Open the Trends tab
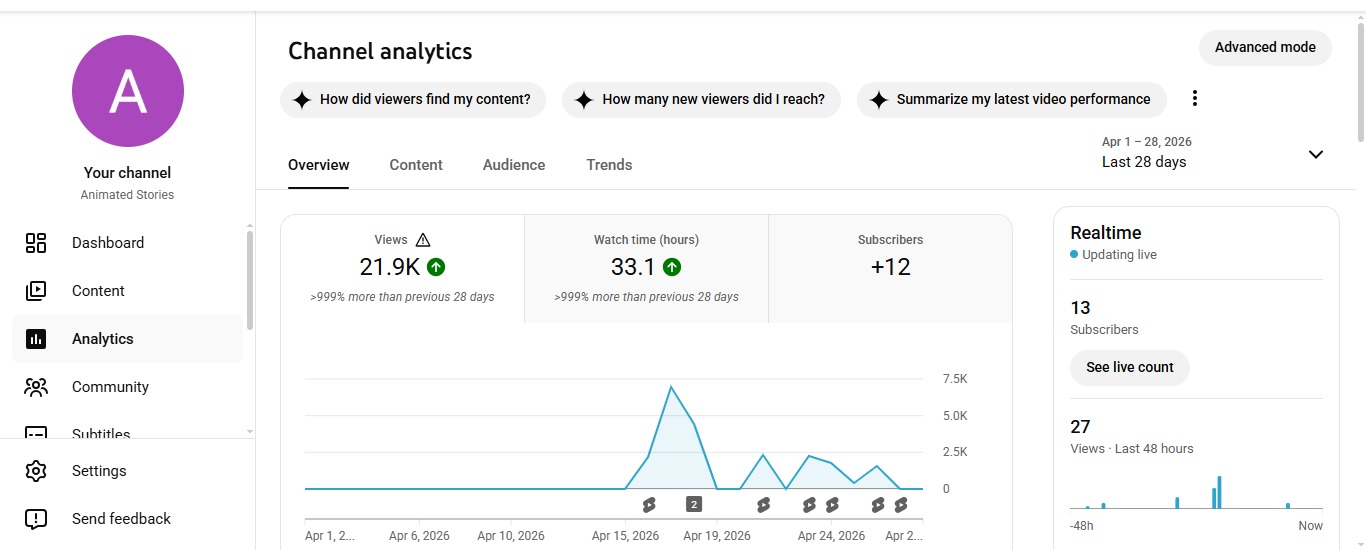 click(x=609, y=165)
